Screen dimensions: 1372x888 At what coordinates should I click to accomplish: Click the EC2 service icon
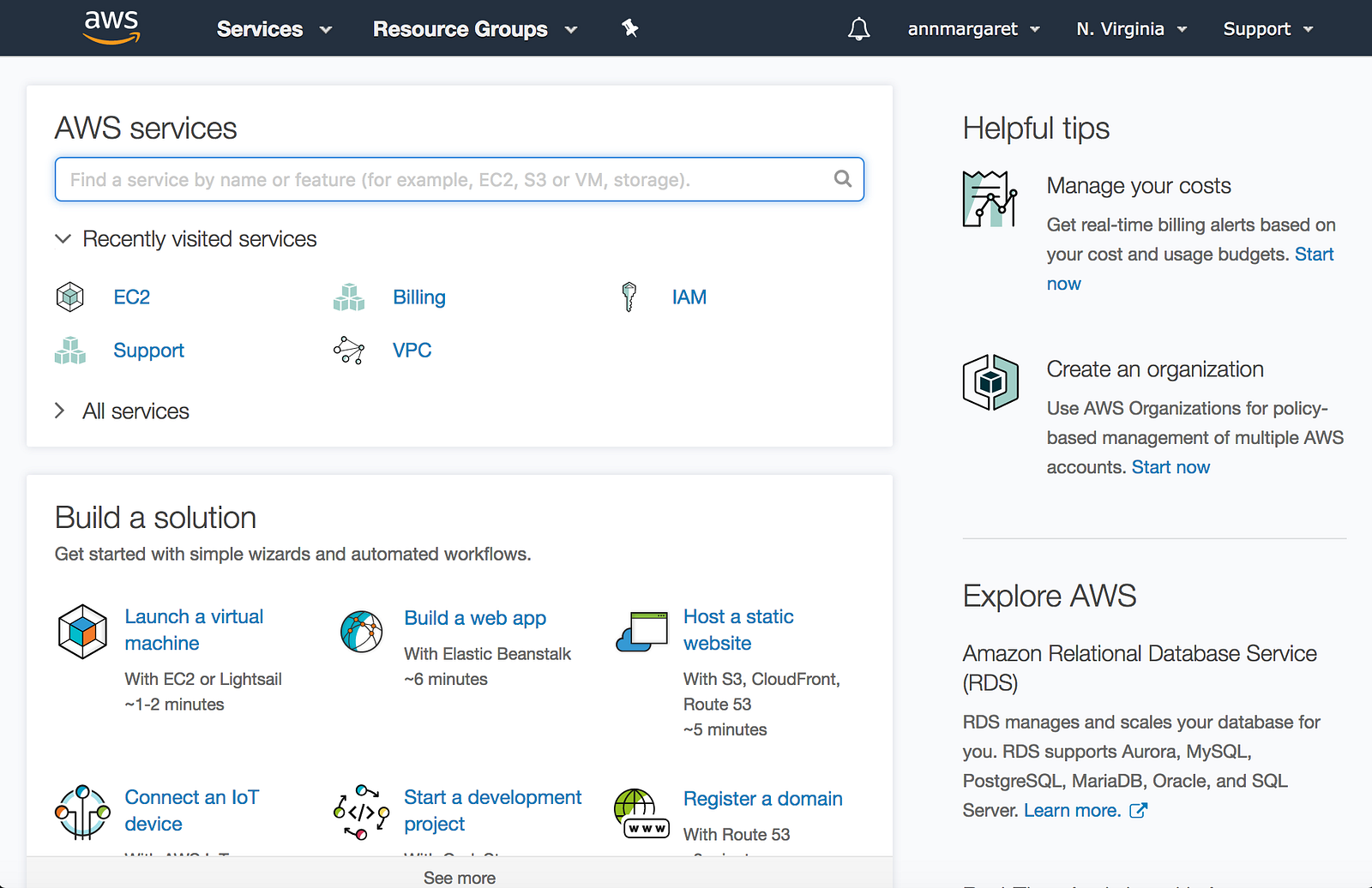point(70,297)
